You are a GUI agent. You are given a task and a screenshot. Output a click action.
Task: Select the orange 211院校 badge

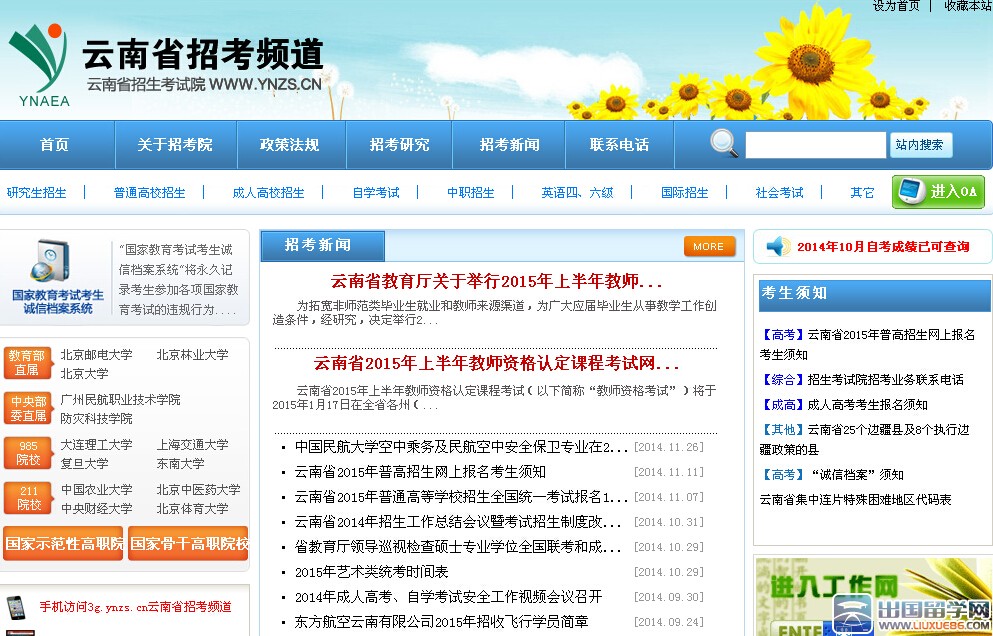27,498
